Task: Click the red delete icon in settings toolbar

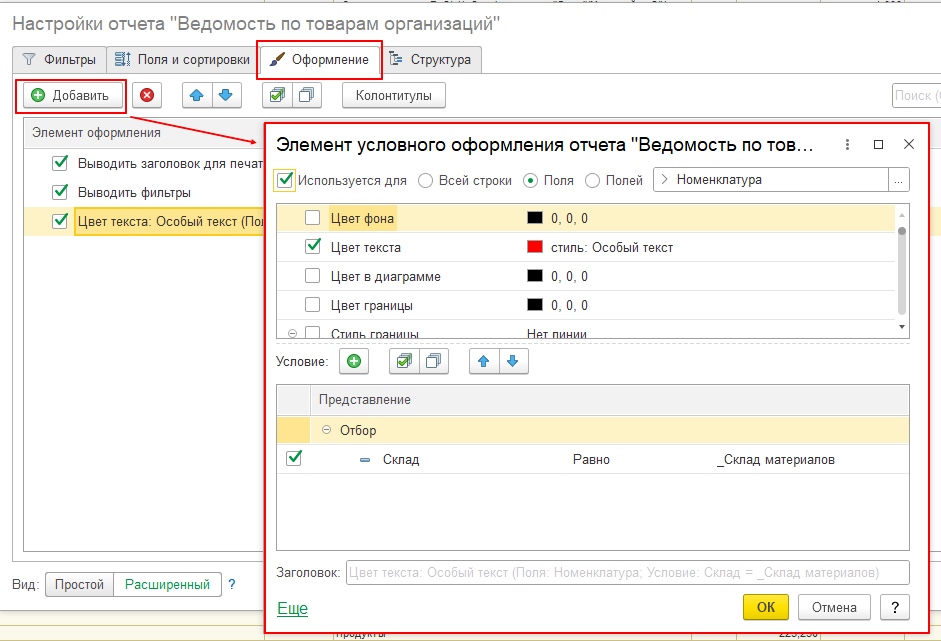Action: pos(147,95)
